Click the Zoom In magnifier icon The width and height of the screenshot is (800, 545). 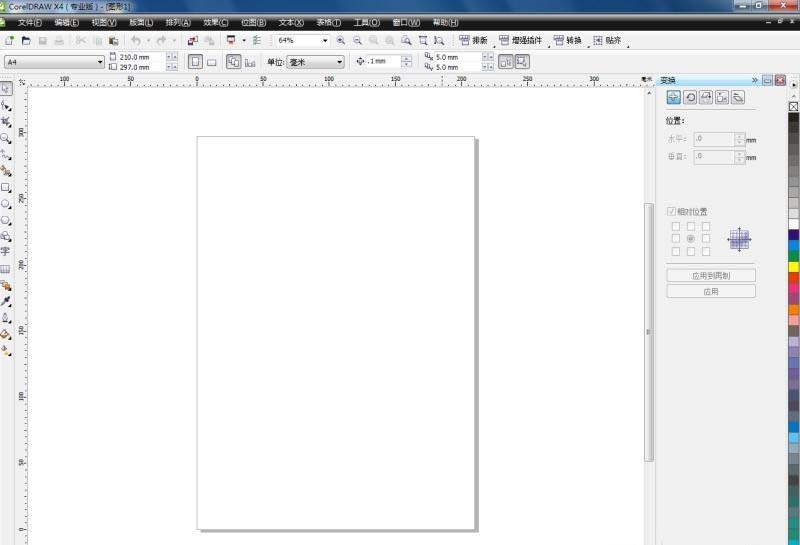pyautogui.click(x=341, y=41)
